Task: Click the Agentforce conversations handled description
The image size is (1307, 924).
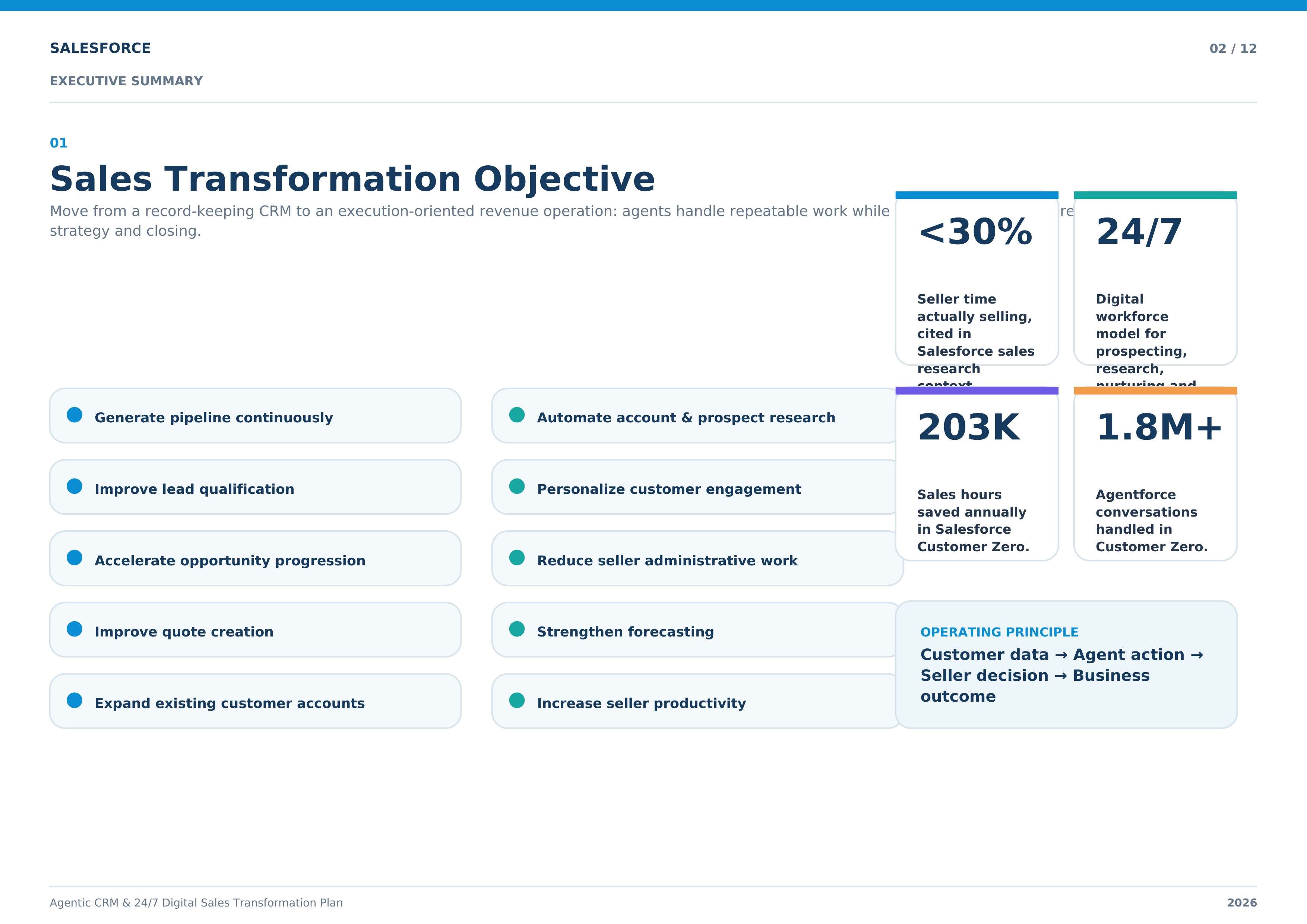Action: (x=1152, y=521)
